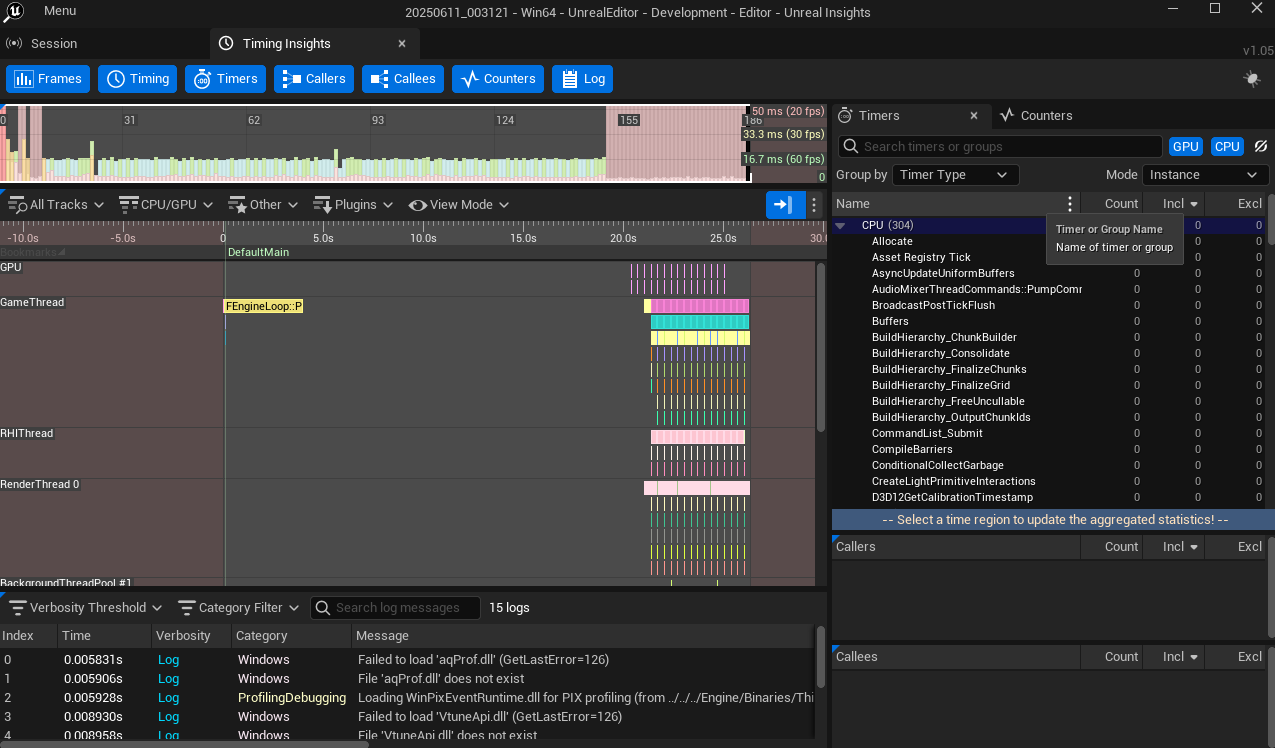Sort Timers by the Excl column
1275x748 pixels.
pos(1250,204)
